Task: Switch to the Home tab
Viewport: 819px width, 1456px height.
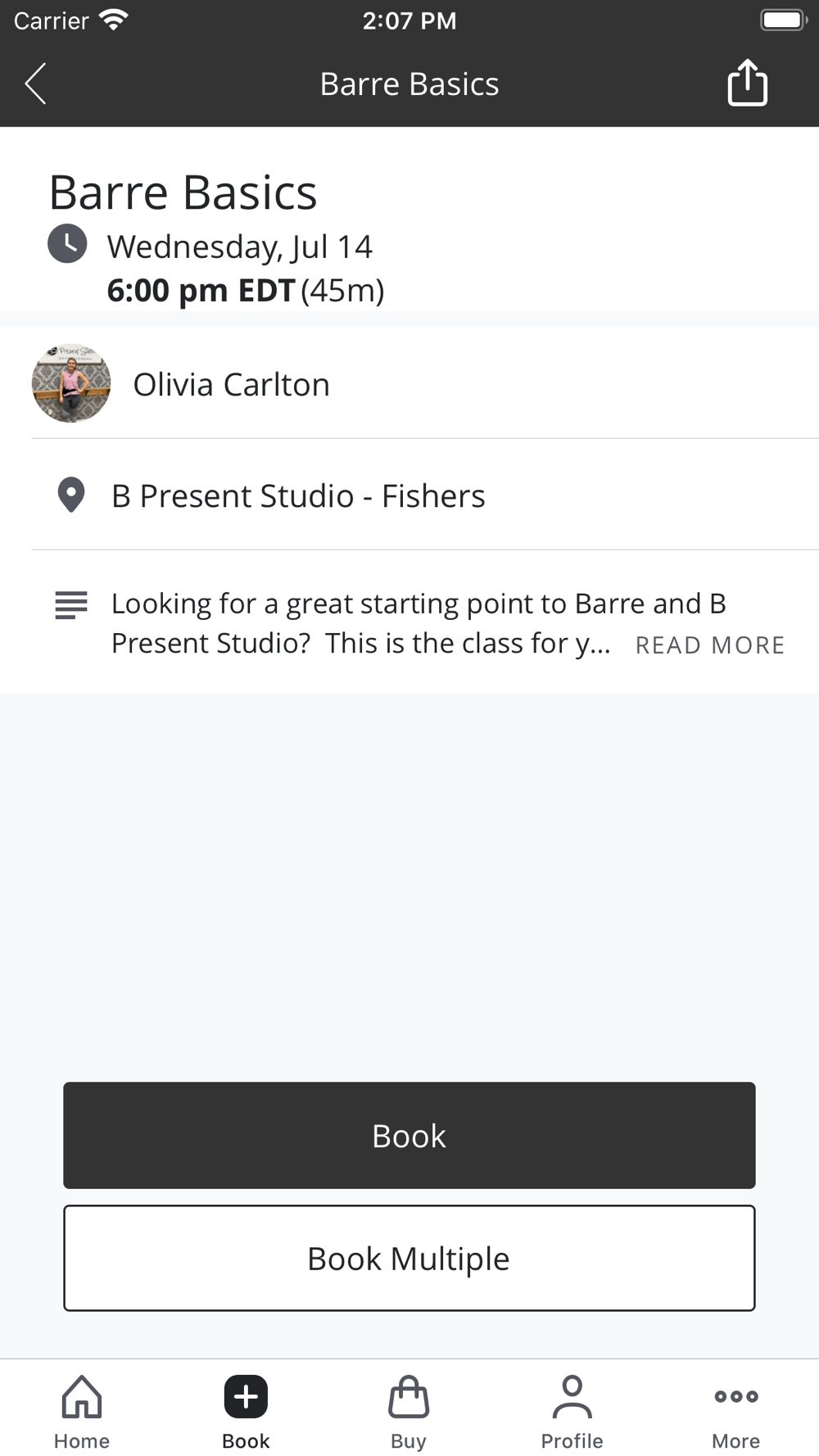Action: pos(82,1412)
